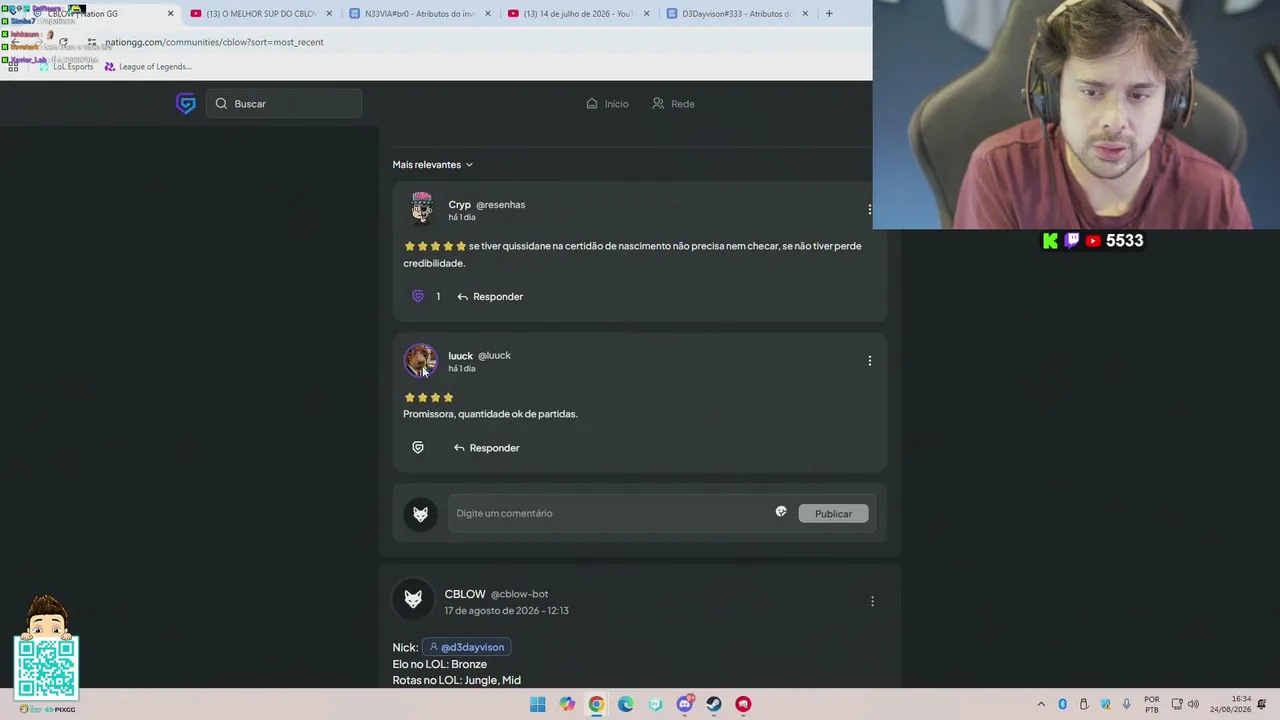
Task: Click the POR PTB language indicator
Action: [1152, 704]
